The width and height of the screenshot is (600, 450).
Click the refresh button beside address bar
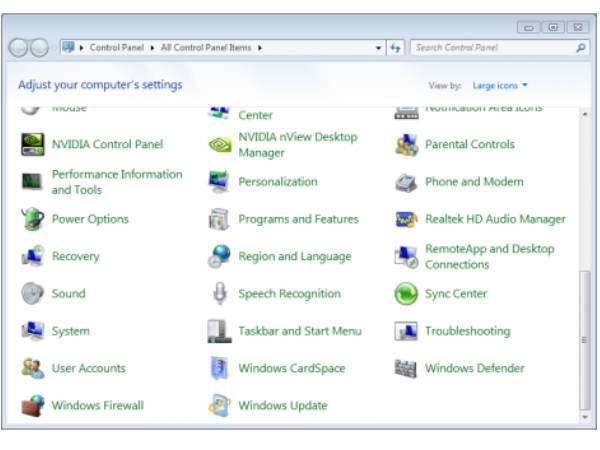pos(395,48)
